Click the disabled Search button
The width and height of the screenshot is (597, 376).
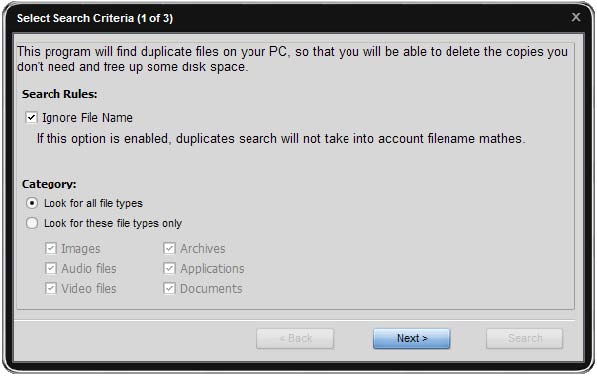coord(525,338)
